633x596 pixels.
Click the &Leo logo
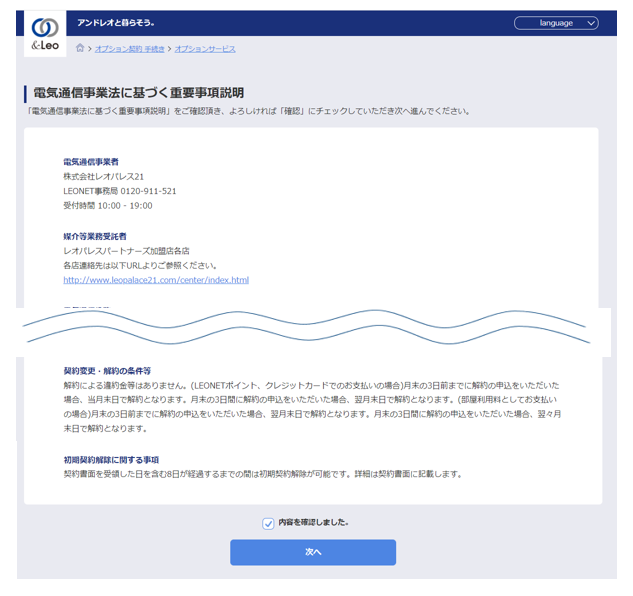point(45,35)
